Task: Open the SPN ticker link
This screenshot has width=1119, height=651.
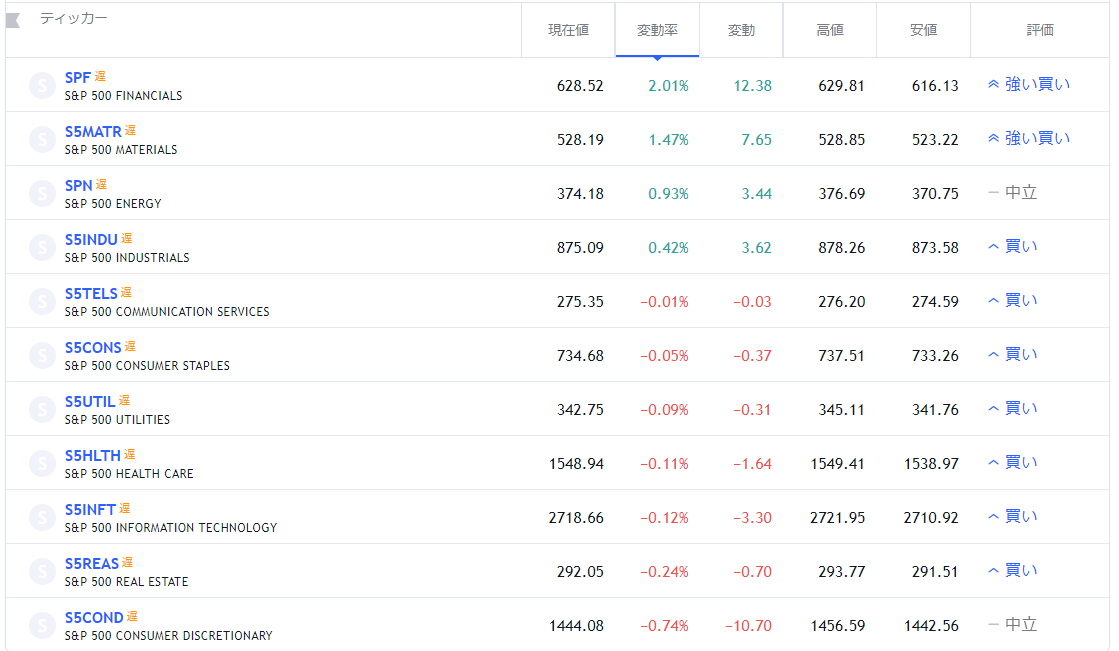Action: pyautogui.click(x=79, y=186)
